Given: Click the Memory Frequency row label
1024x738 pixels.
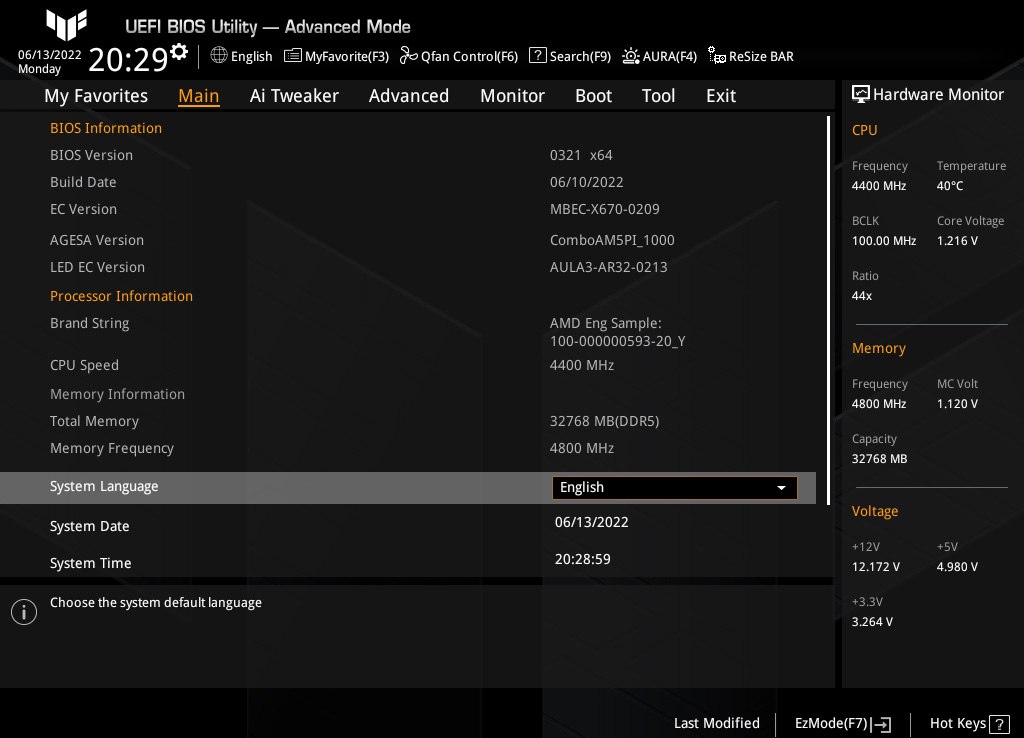Looking at the screenshot, I should [x=112, y=449].
